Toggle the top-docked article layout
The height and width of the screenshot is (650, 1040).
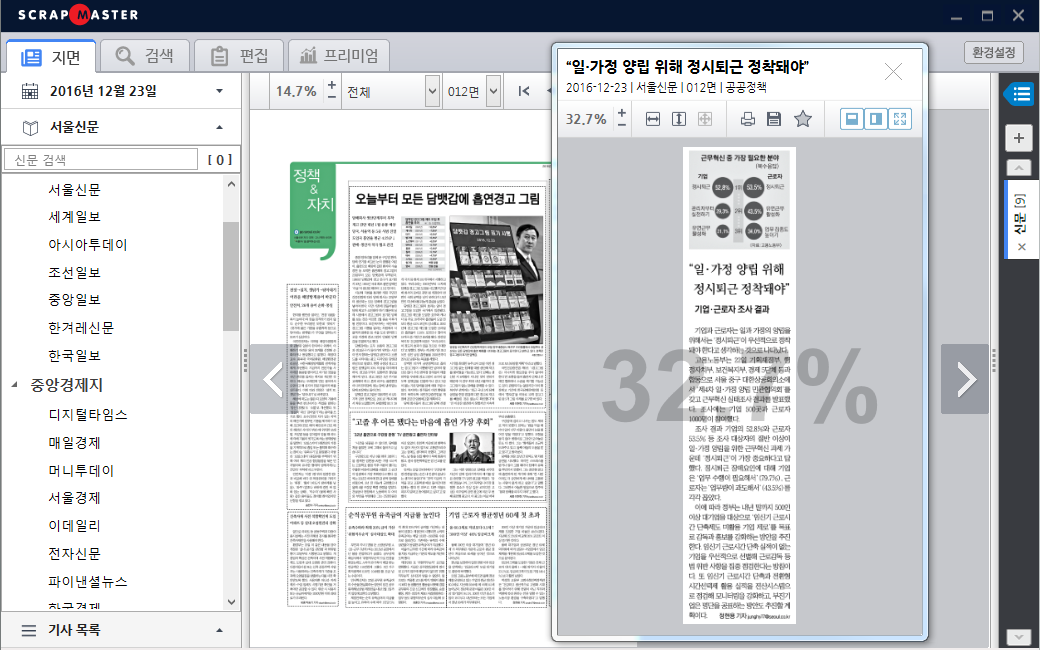pos(851,119)
